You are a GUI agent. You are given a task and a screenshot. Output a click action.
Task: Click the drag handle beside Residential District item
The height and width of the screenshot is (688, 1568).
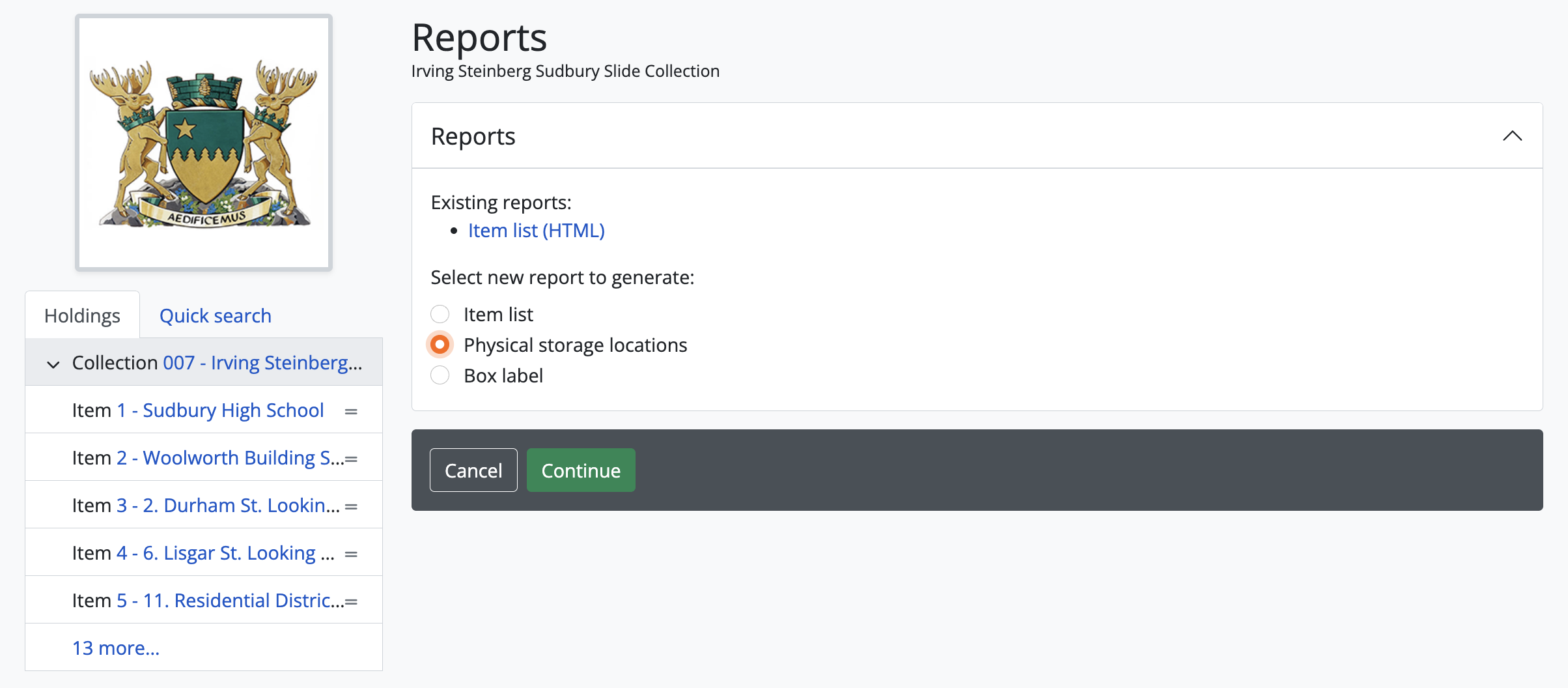click(x=351, y=601)
